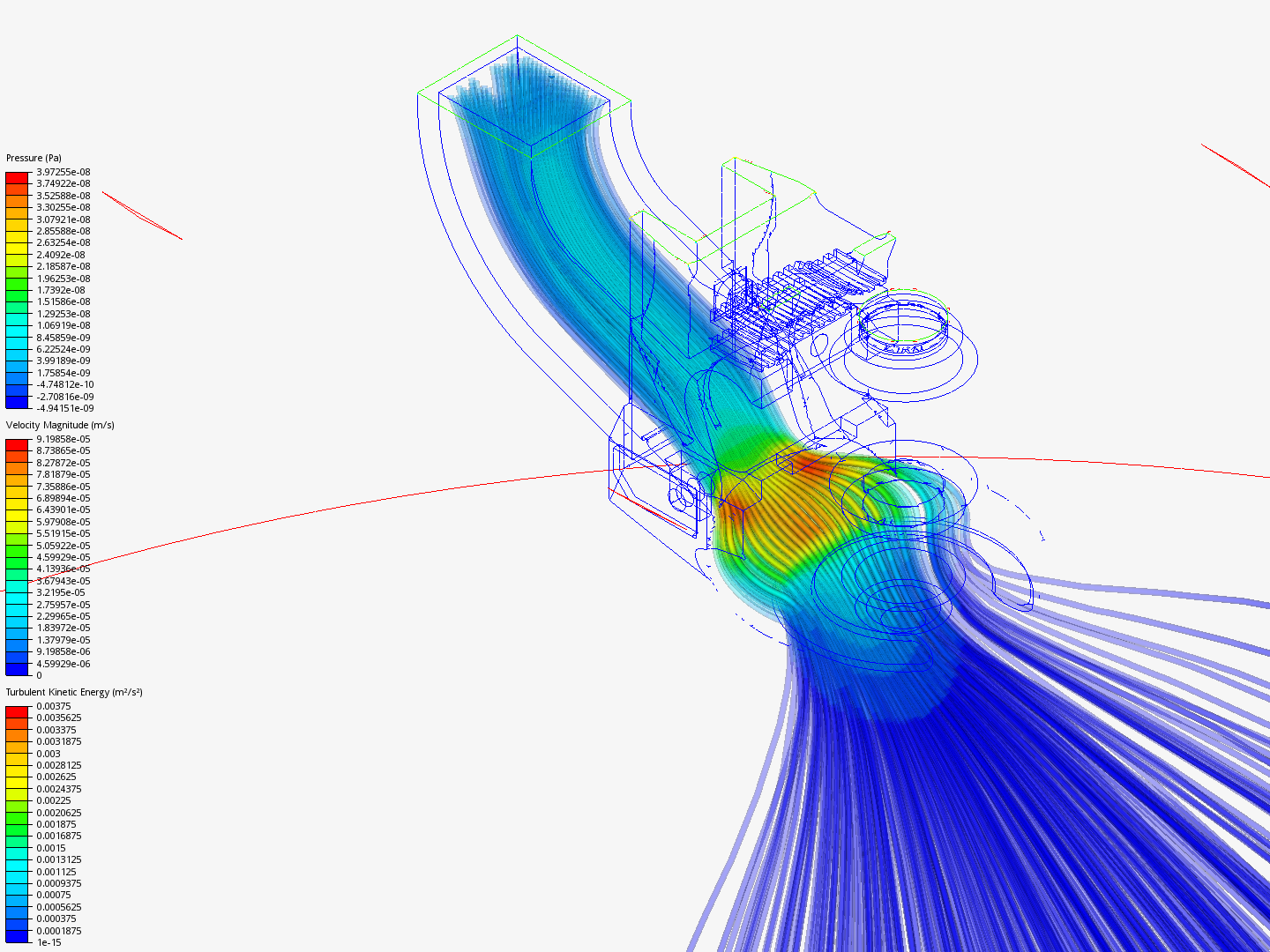Viewport: 1270px width, 952px height.
Task: Select the turbulent kinetic energy value 0.001875
Action: coord(56,825)
